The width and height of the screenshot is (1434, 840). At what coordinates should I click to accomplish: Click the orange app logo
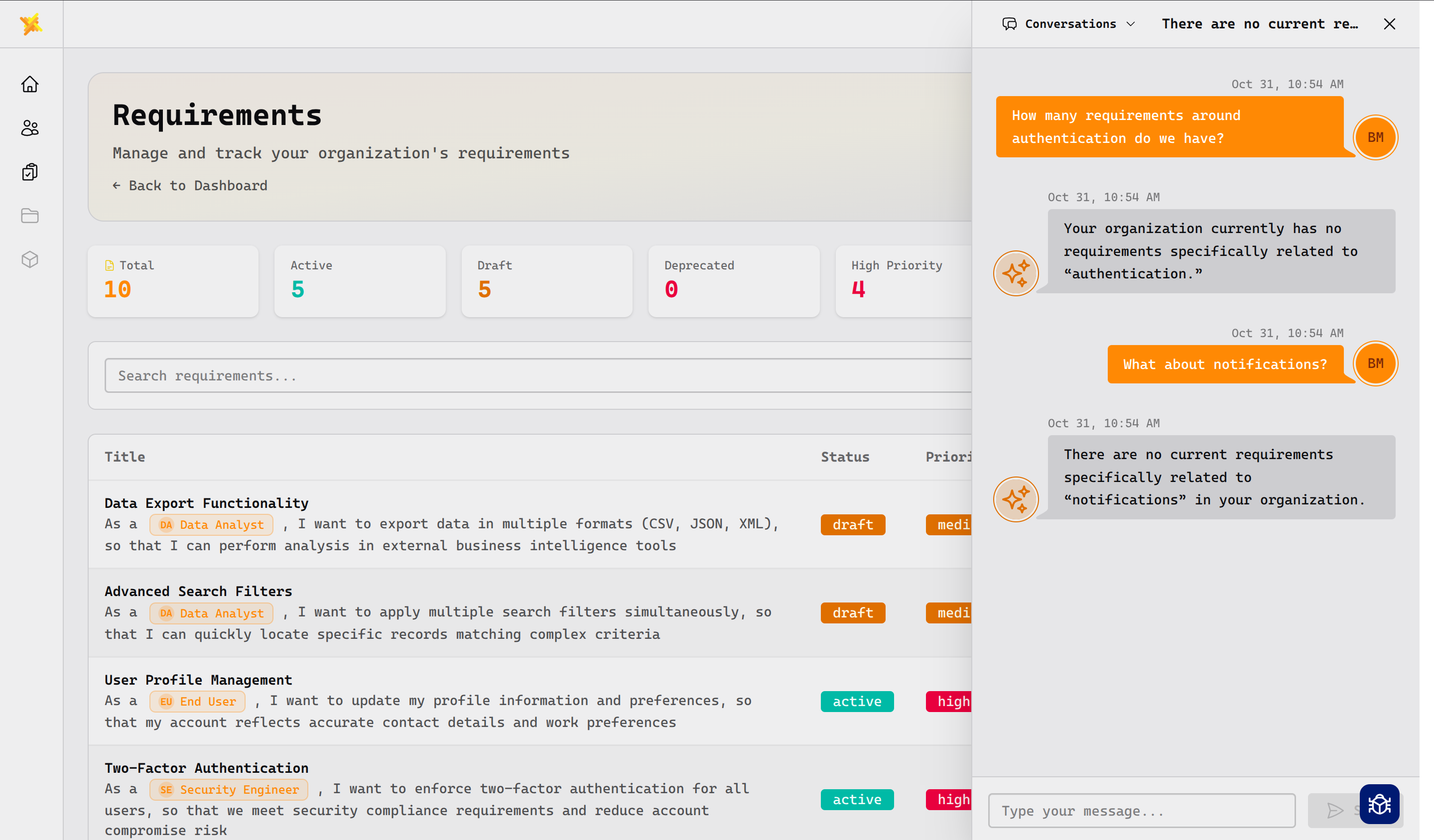coord(31,23)
